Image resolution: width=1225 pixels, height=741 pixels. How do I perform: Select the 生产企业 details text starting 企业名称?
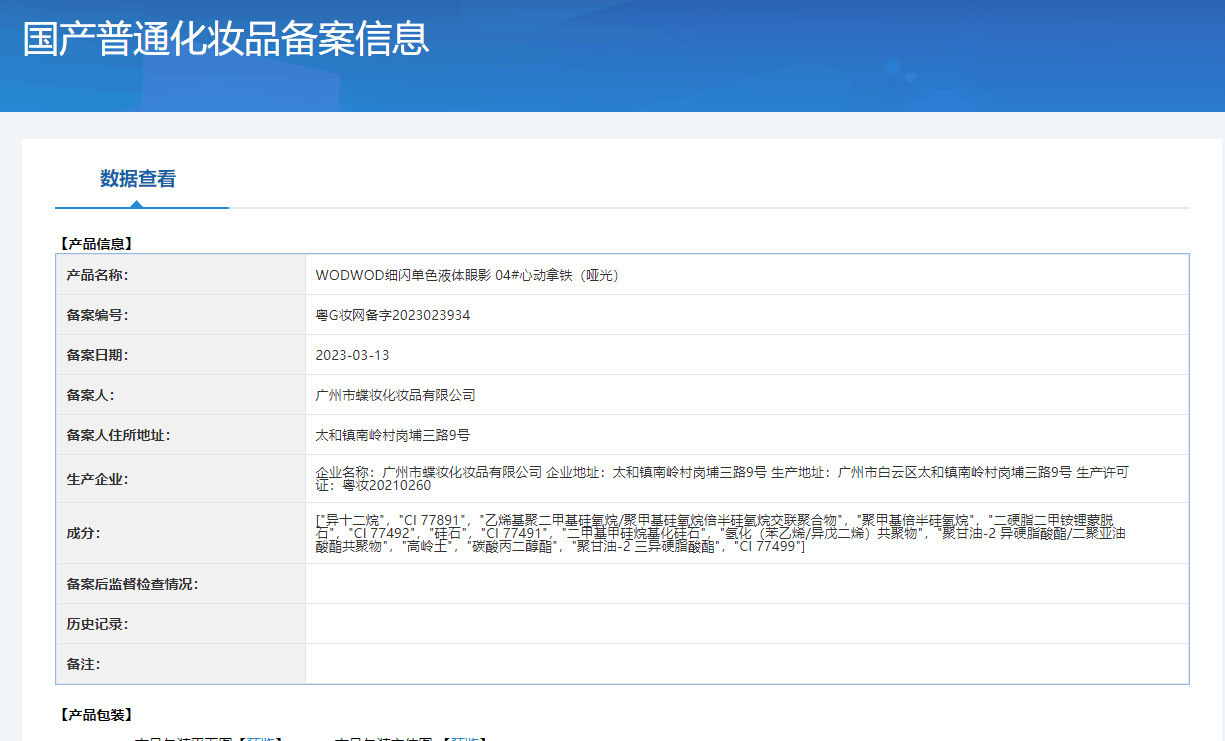click(722, 479)
